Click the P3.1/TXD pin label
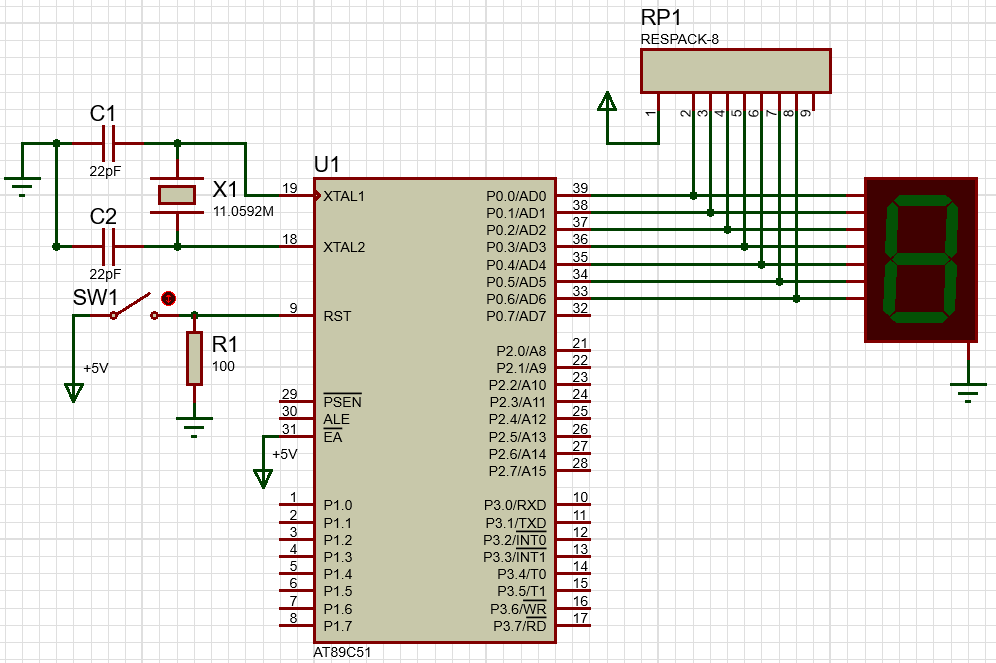The height and width of the screenshot is (663, 996). (516, 523)
